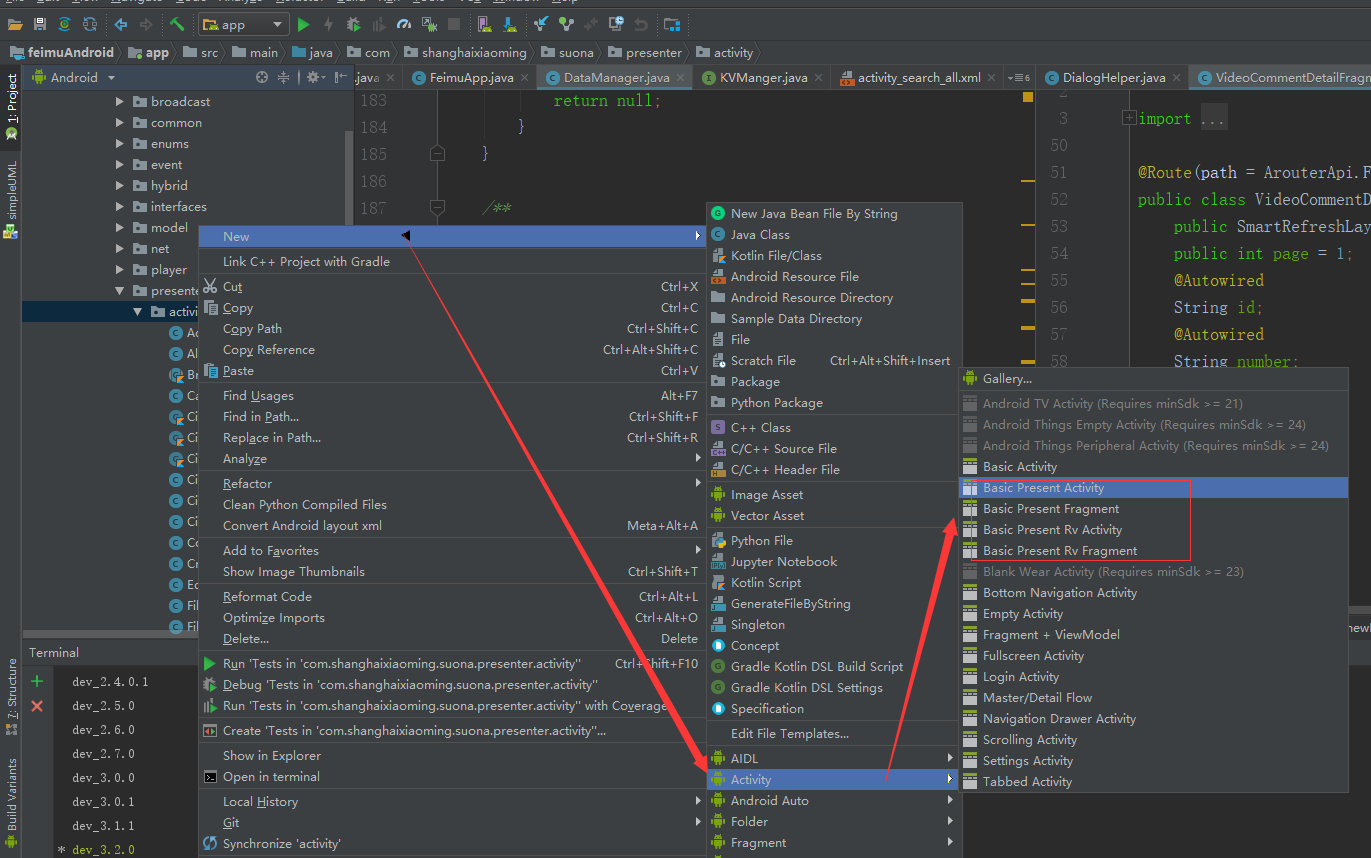The height and width of the screenshot is (858, 1371).
Task: Open the Local History submenu
Action: [452, 802]
